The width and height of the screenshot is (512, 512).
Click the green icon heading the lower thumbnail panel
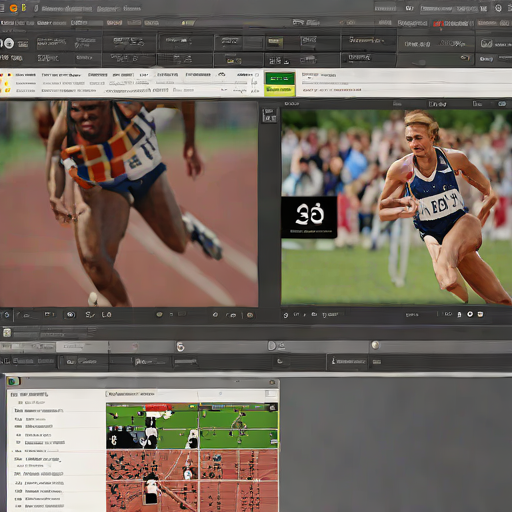click(x=14, y=381)
